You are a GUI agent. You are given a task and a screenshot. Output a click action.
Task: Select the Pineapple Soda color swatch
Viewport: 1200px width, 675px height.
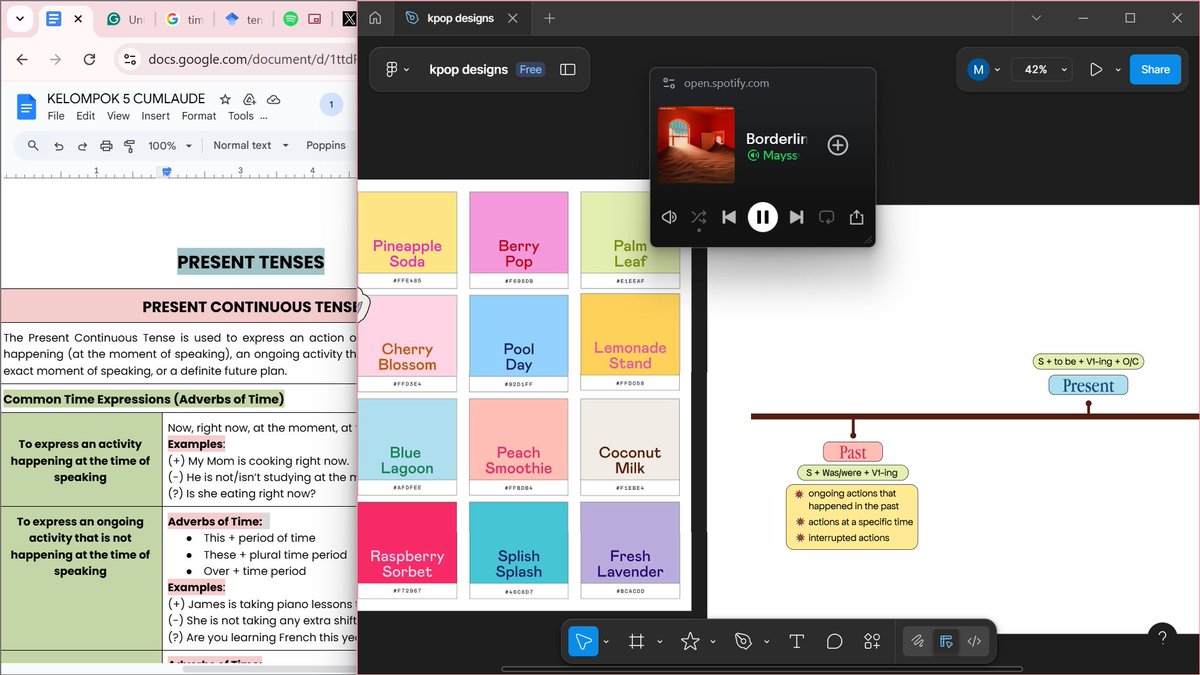click(407, 238)
